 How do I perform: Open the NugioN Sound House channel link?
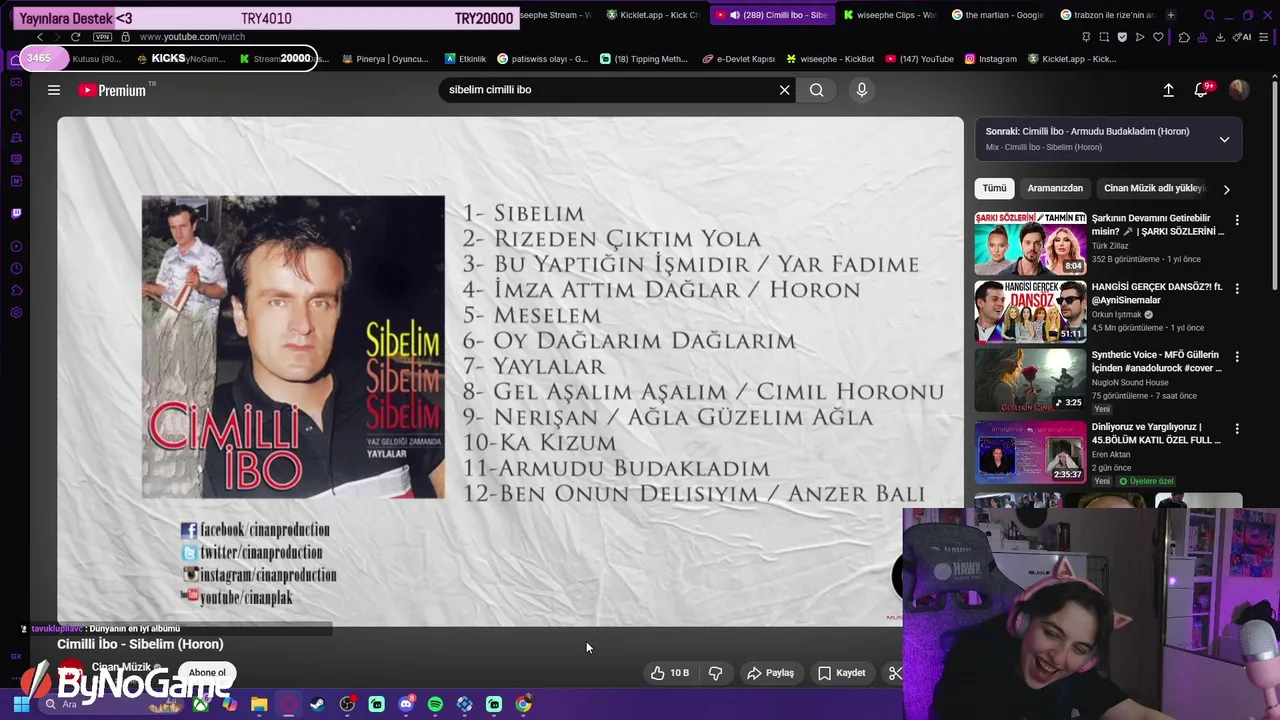coord(1130,382)
